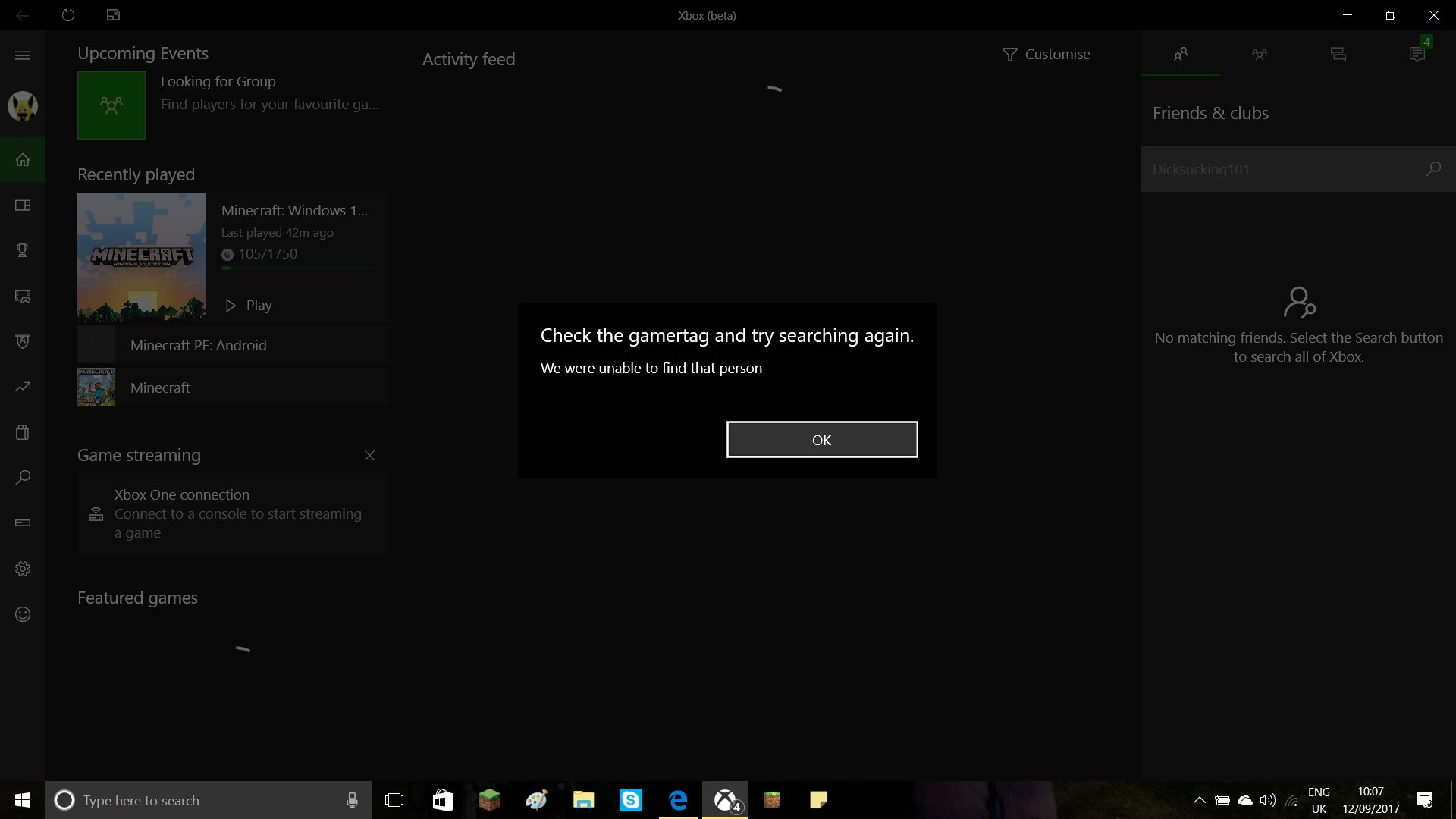Open the Minecraft game thumbnail

[96, 387]
